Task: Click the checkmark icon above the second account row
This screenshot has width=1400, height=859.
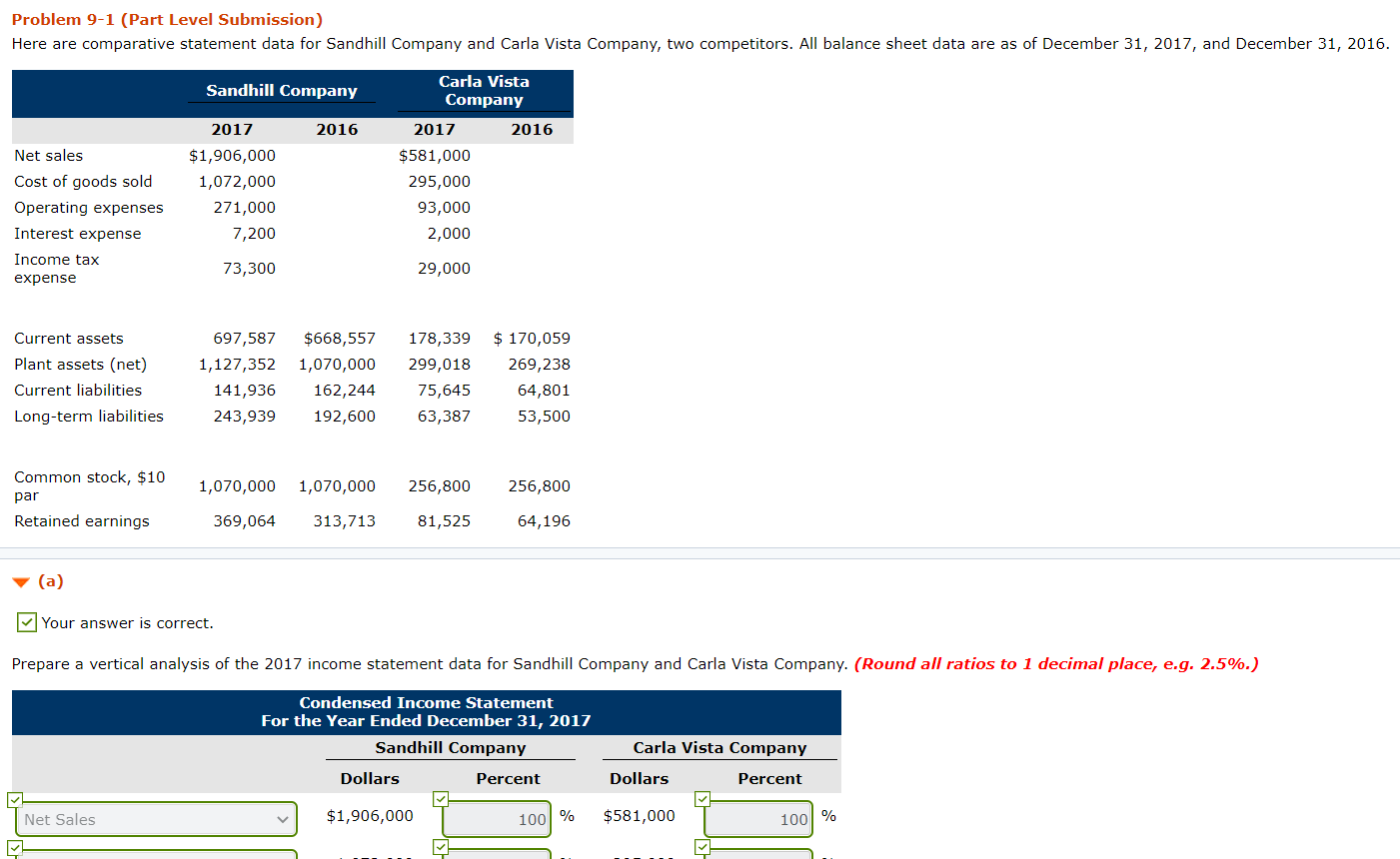Action: pyautogui.click(x=15, y=849)
